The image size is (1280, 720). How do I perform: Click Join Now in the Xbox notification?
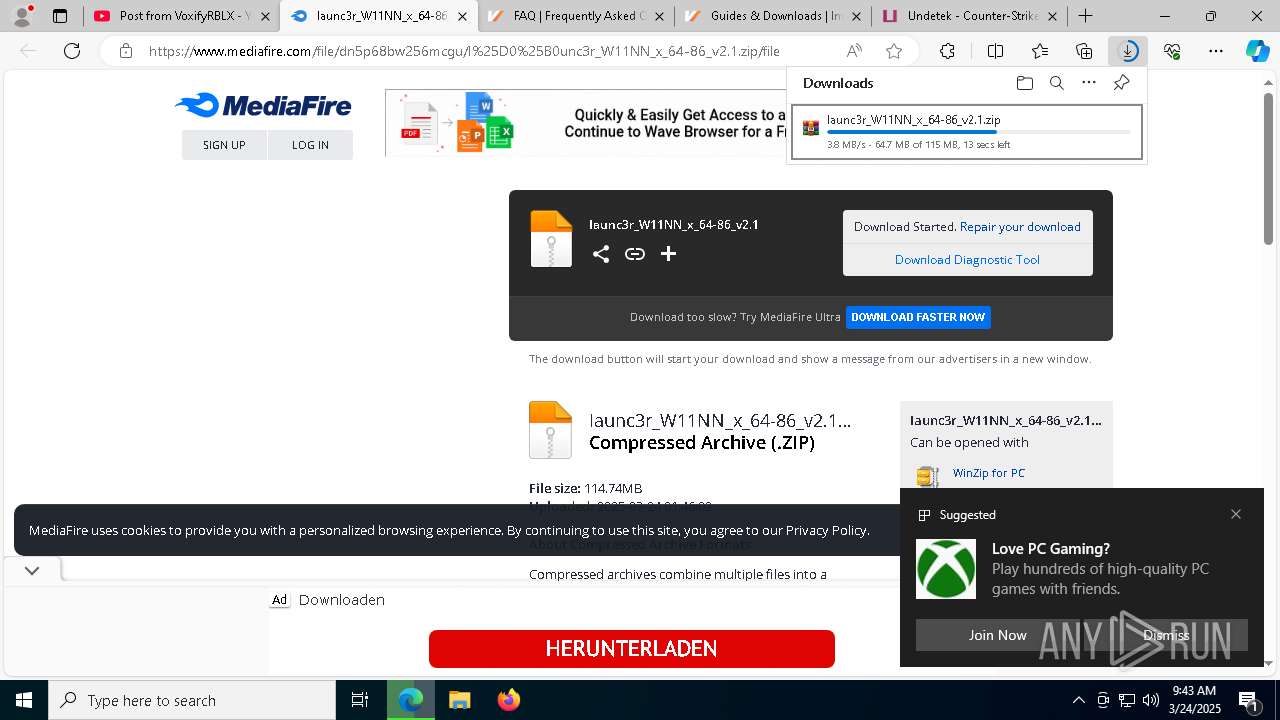point(997,635)
